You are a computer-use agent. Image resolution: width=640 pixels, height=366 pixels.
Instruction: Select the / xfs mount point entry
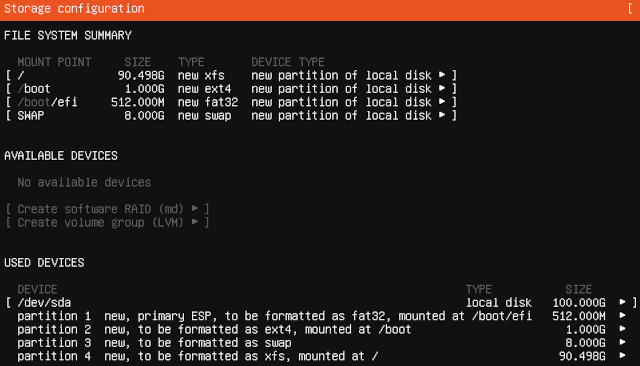(231, 75)
